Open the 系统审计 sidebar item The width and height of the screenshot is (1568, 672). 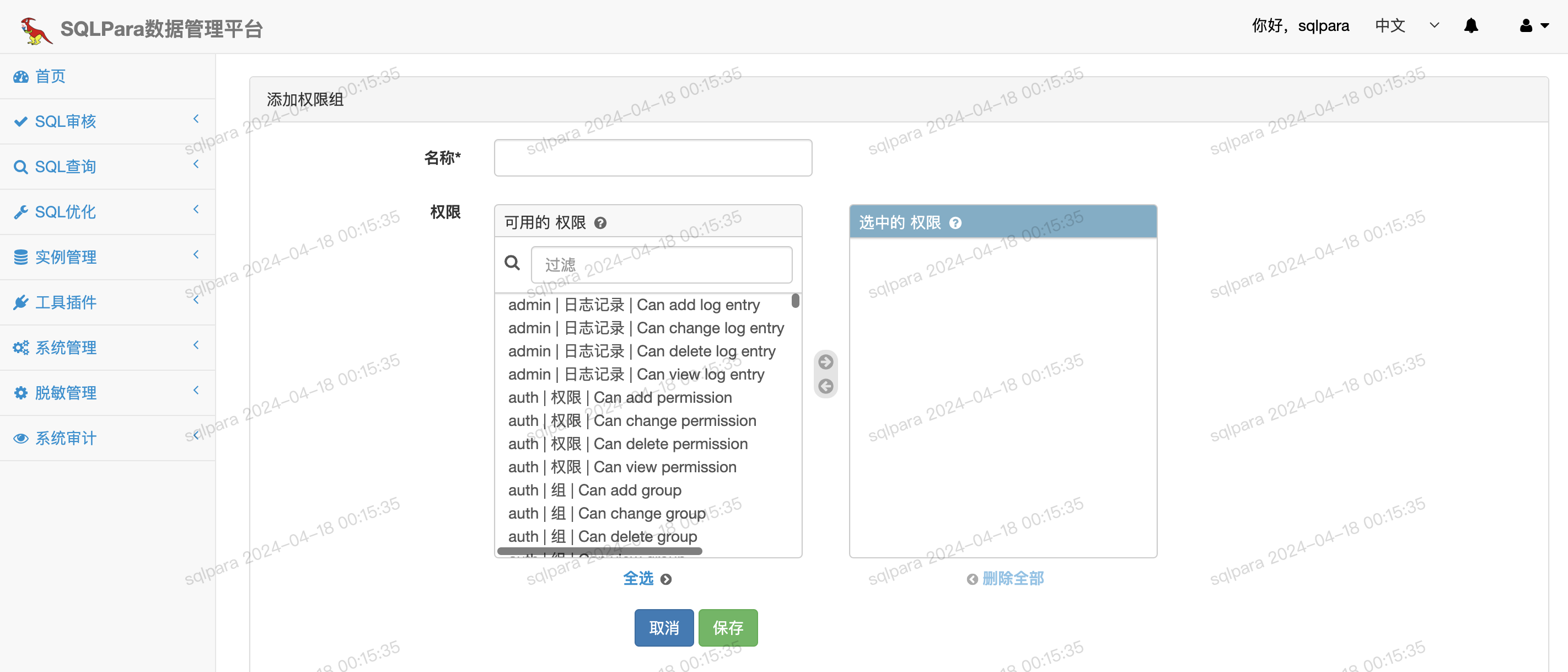click(65, 438)
